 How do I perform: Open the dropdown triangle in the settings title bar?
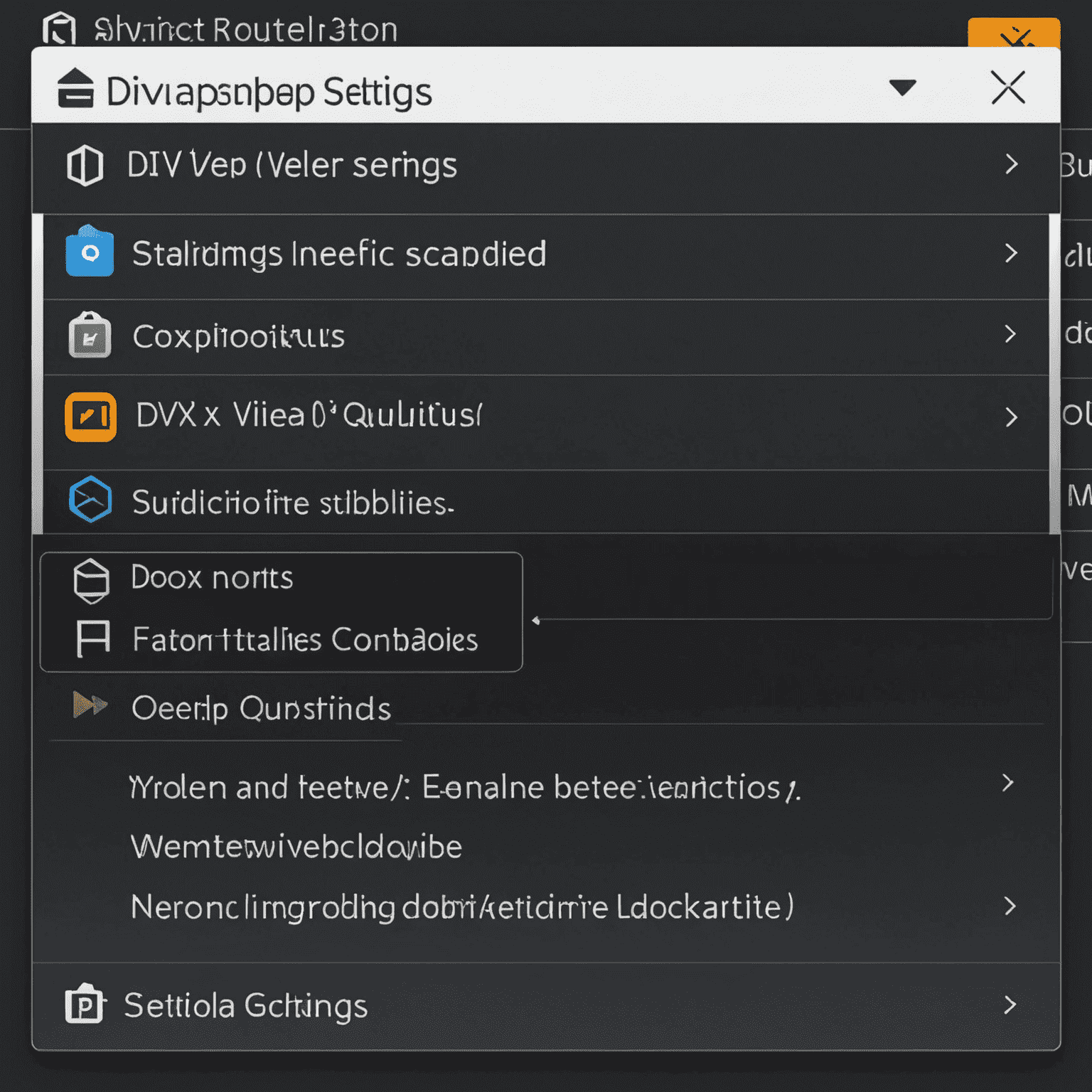tap(902, 87)
